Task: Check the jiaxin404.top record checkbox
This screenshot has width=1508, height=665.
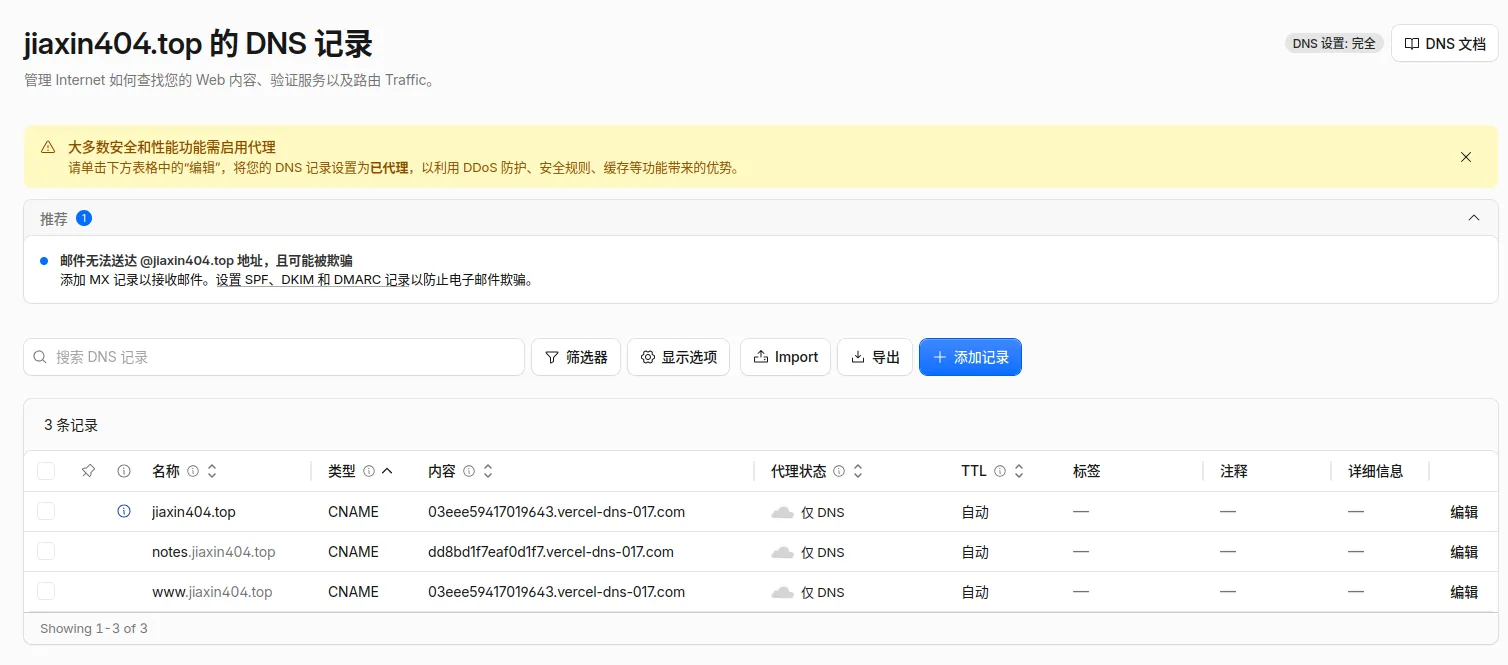Action: (46, 511)
